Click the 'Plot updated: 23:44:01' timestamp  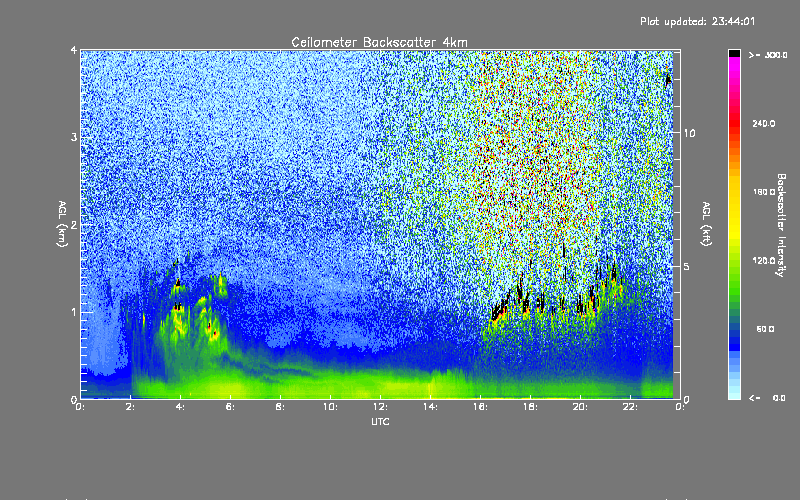[697, 21]
